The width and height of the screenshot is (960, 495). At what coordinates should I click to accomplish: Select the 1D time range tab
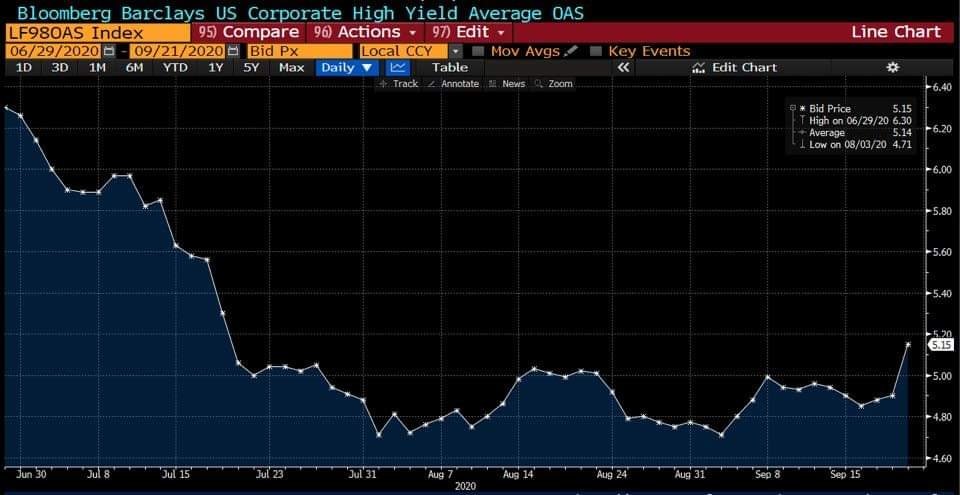pyautogui.click(x=23, y=67)
